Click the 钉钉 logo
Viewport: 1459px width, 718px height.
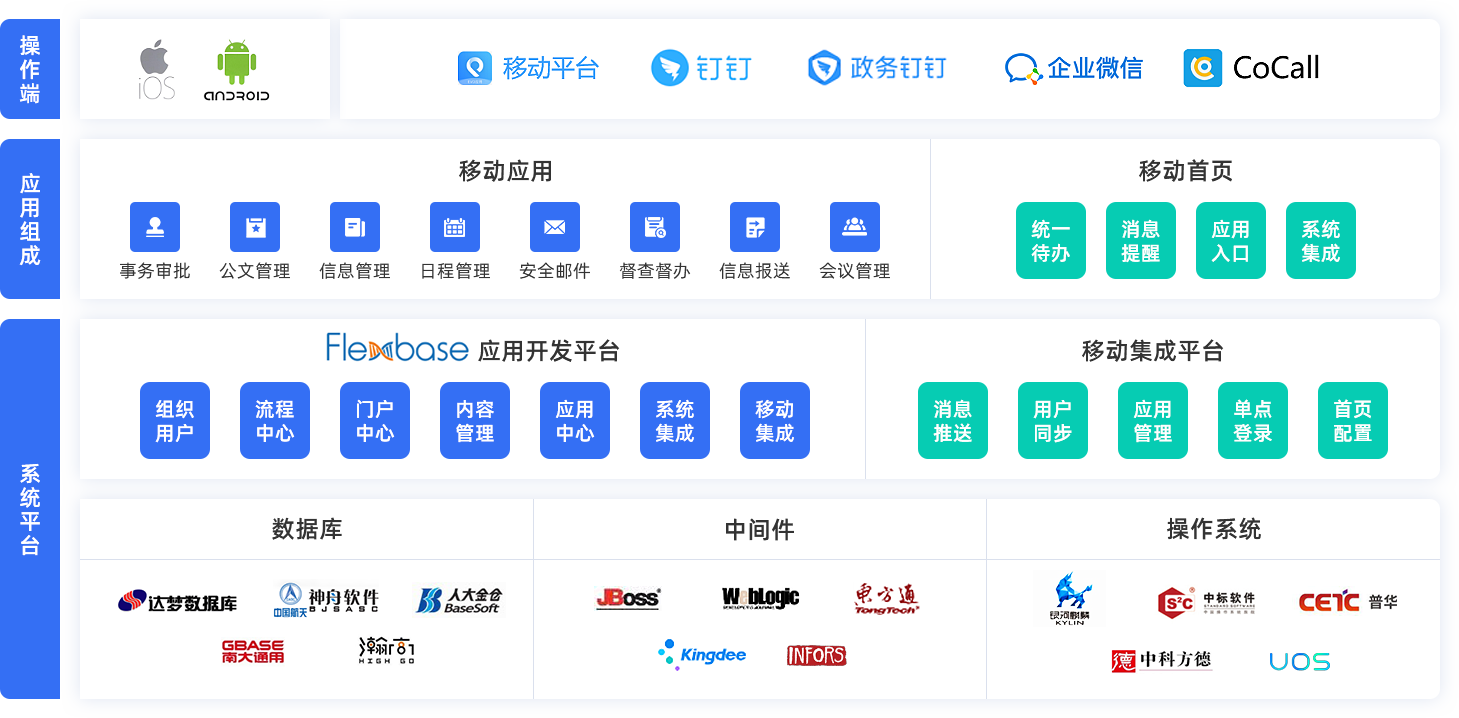click(x=670, y=68)
